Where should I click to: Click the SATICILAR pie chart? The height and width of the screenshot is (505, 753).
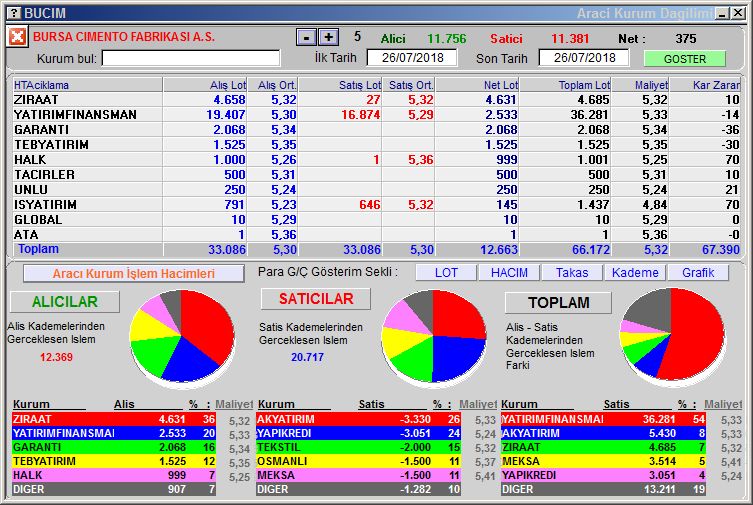[433, 337]
